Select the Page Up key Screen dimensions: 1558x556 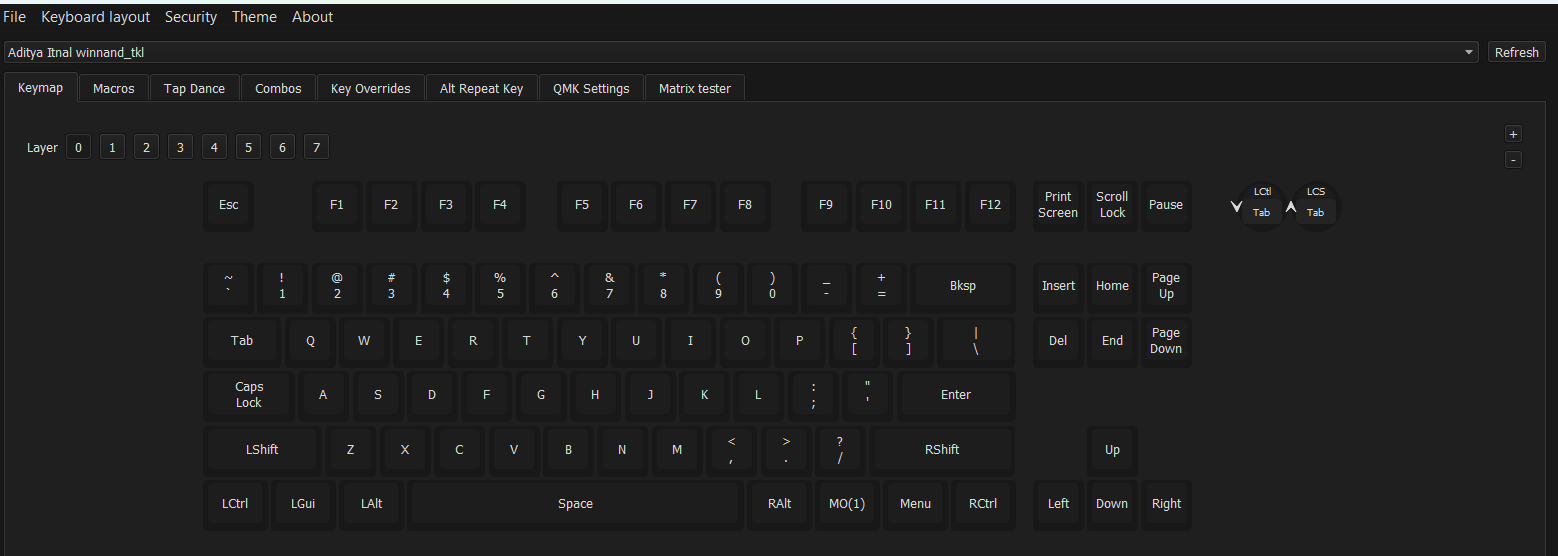[x=1166, y=286]
